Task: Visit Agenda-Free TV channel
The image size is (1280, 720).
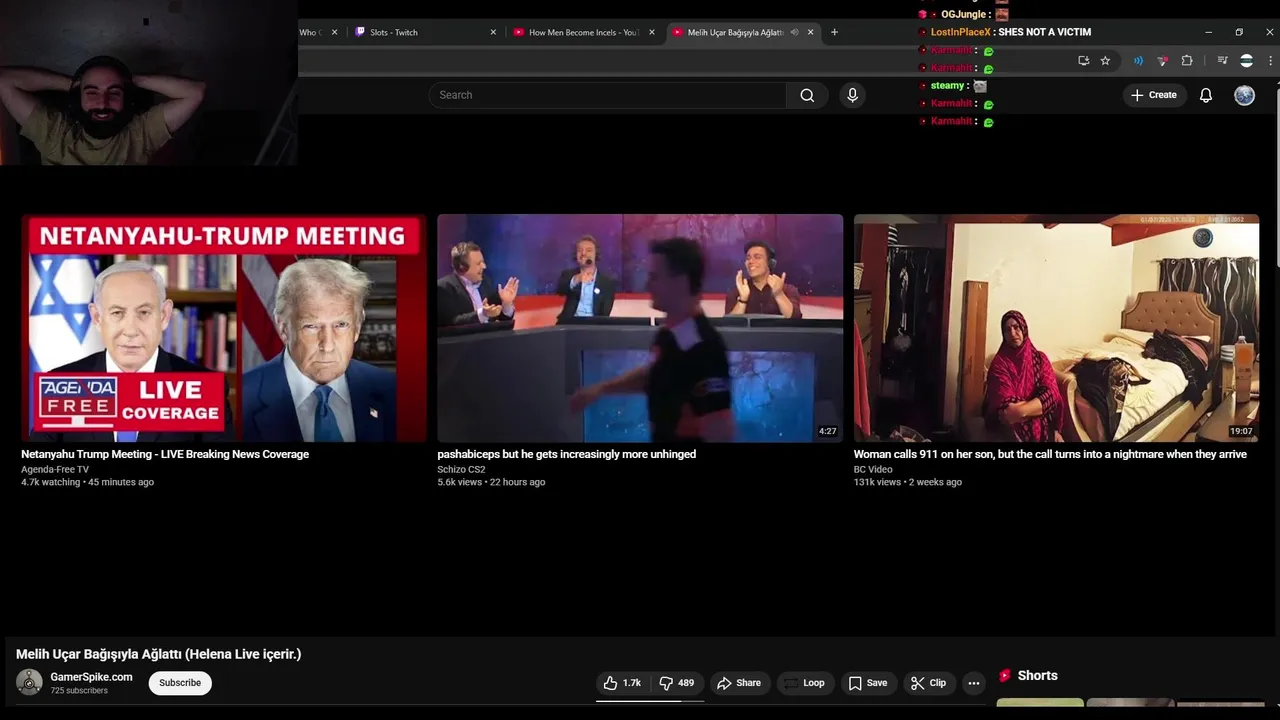Action: (x=55, y=470)
